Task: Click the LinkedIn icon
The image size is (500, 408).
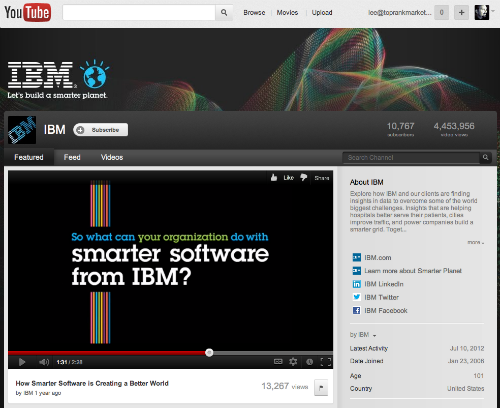Action: pyautogui.click(x=356, y=284)
